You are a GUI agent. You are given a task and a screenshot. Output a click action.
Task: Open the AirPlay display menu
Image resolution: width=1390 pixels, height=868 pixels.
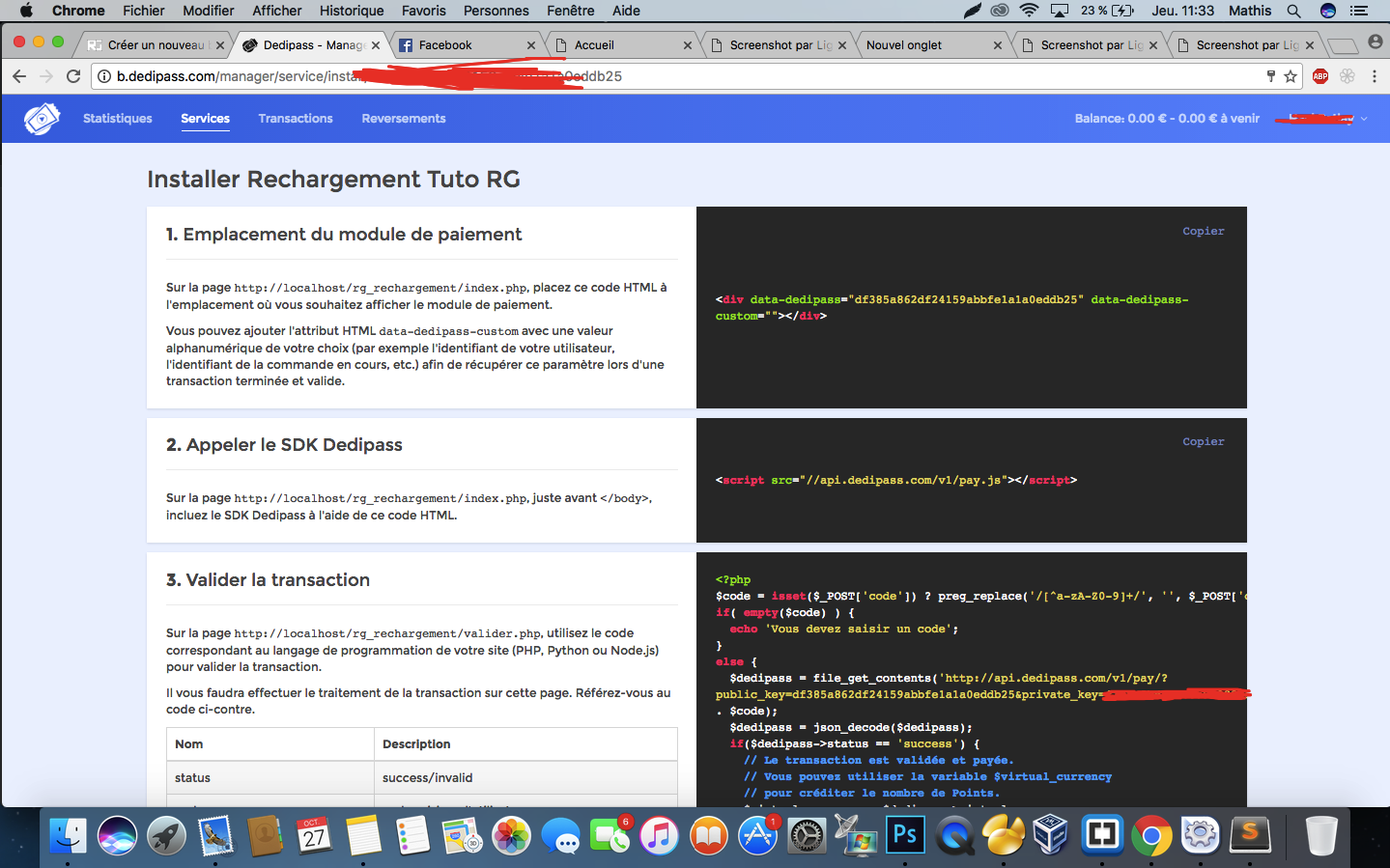(x=1060, y=11)
